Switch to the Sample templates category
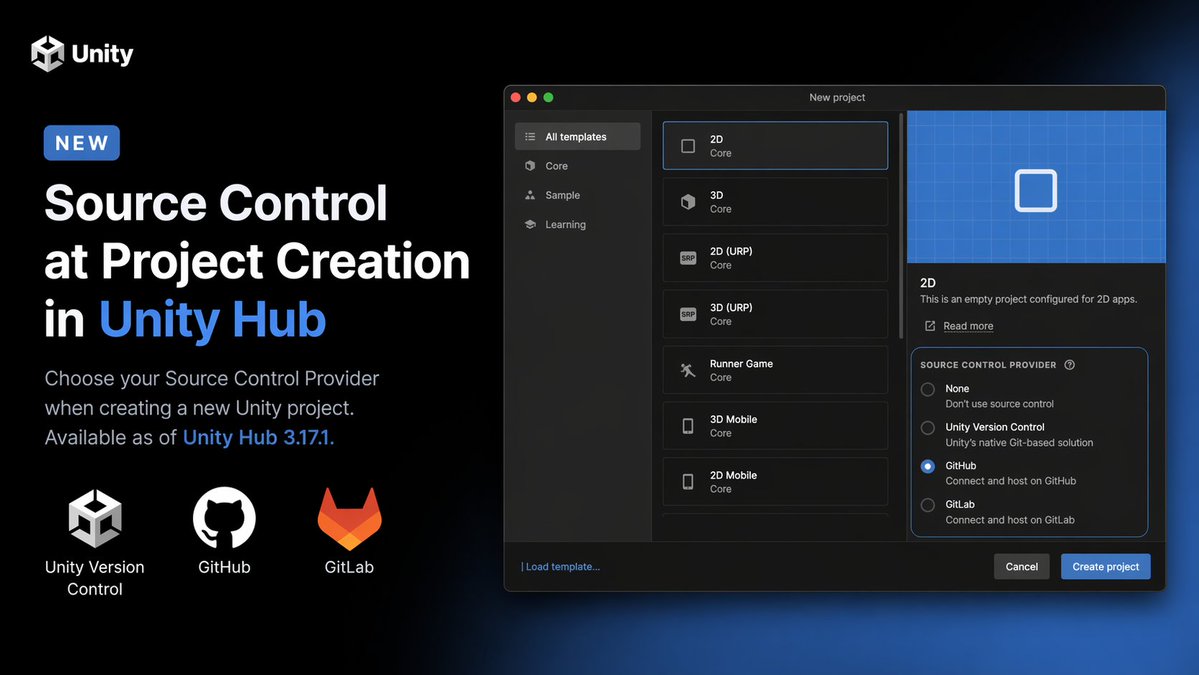Image resolution: width=1199 pixels, height=675 pixels. (577, 195)
